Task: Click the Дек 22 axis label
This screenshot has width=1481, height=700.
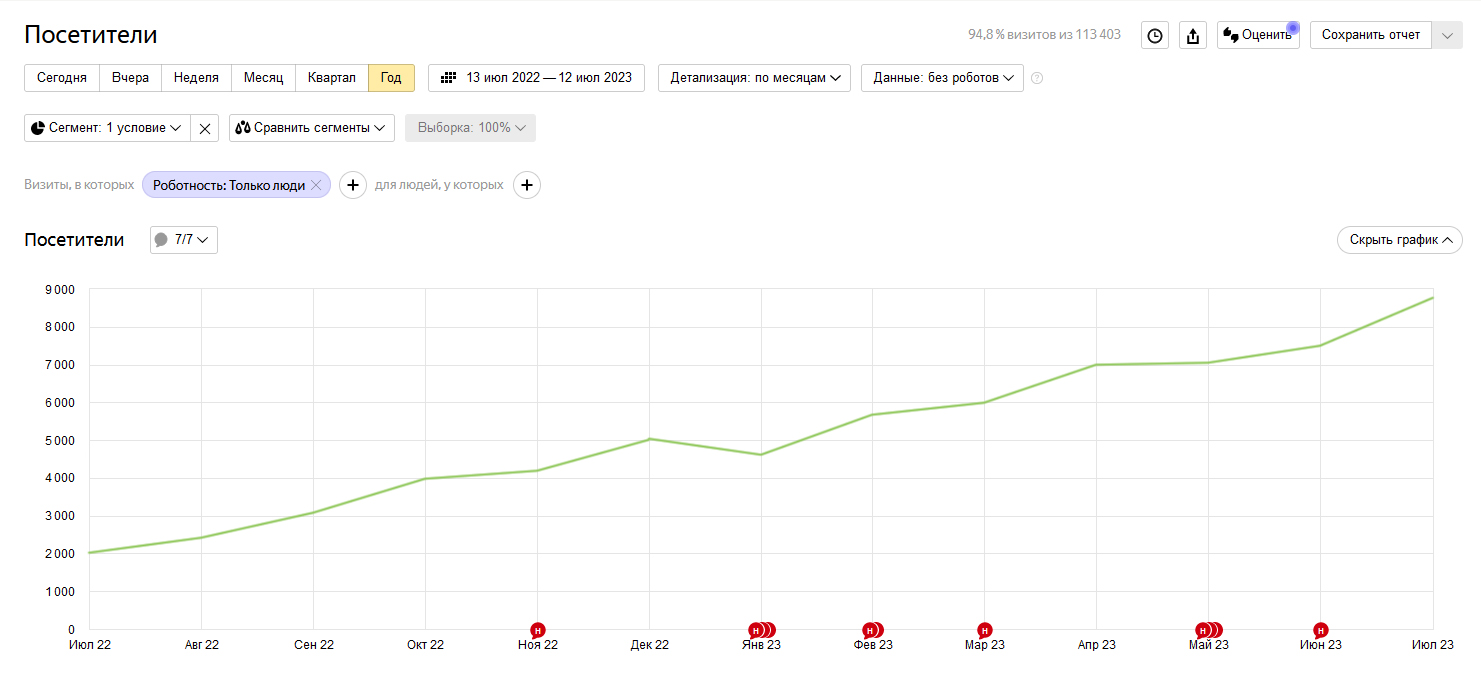Action: (650, 645)
